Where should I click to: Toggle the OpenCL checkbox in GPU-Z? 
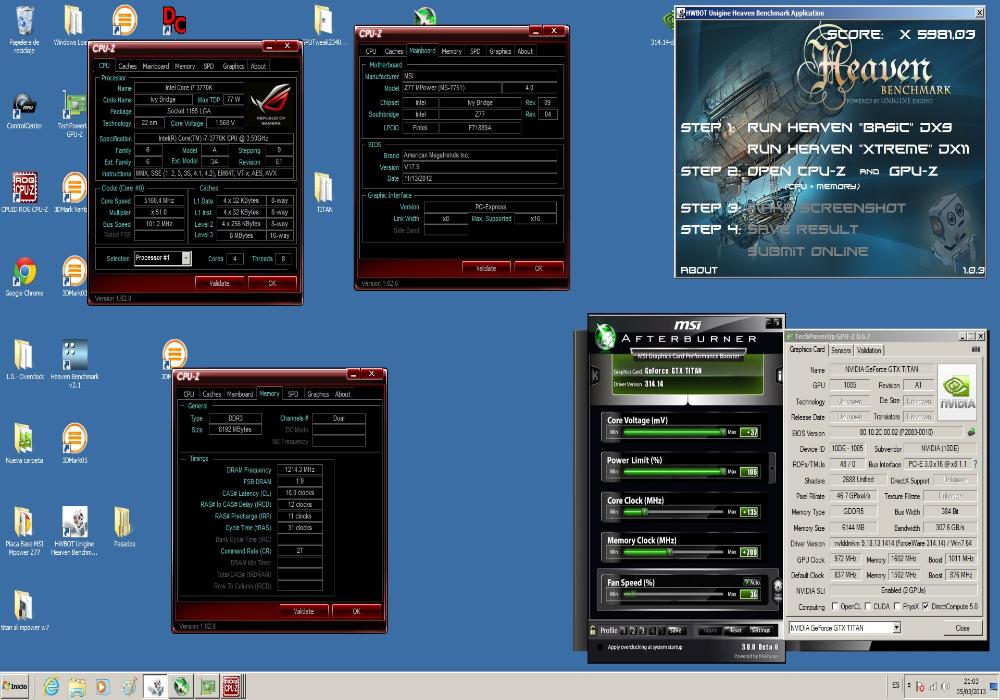[835, 606]
